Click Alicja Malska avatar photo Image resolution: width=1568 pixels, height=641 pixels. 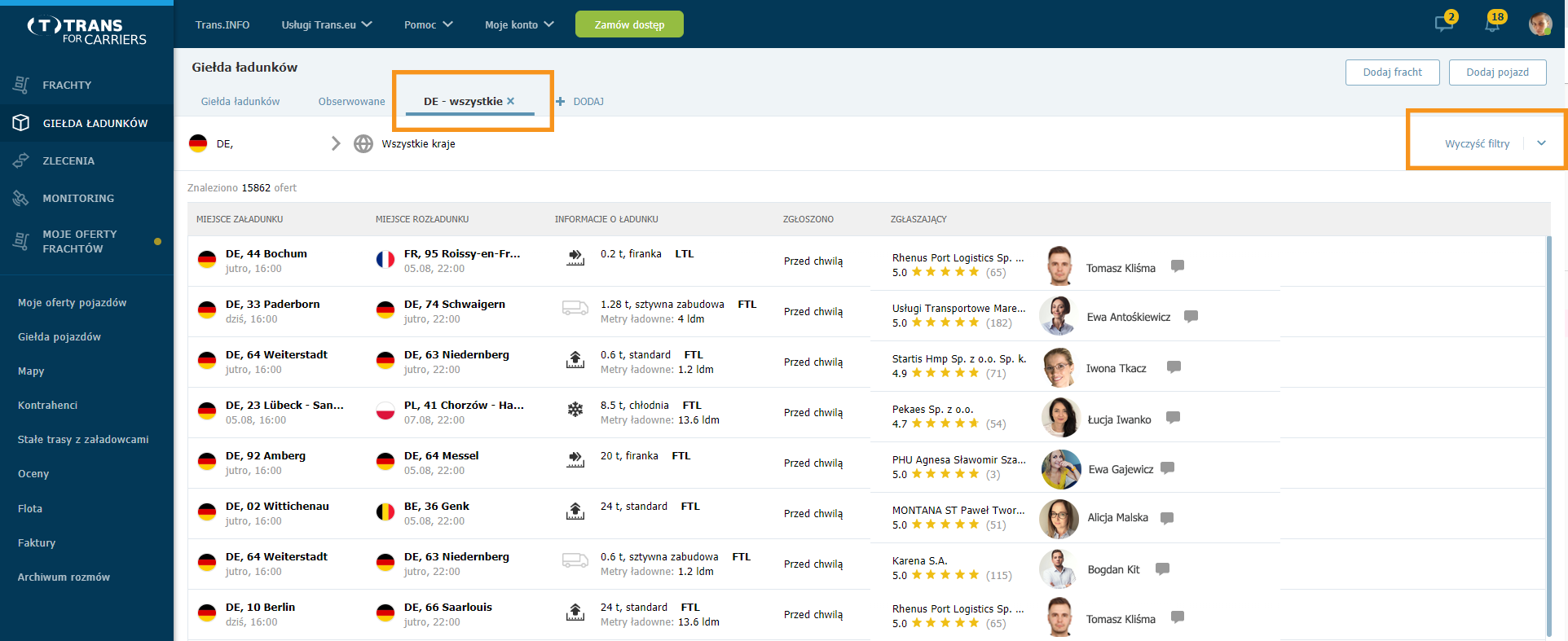[1059, 519]
